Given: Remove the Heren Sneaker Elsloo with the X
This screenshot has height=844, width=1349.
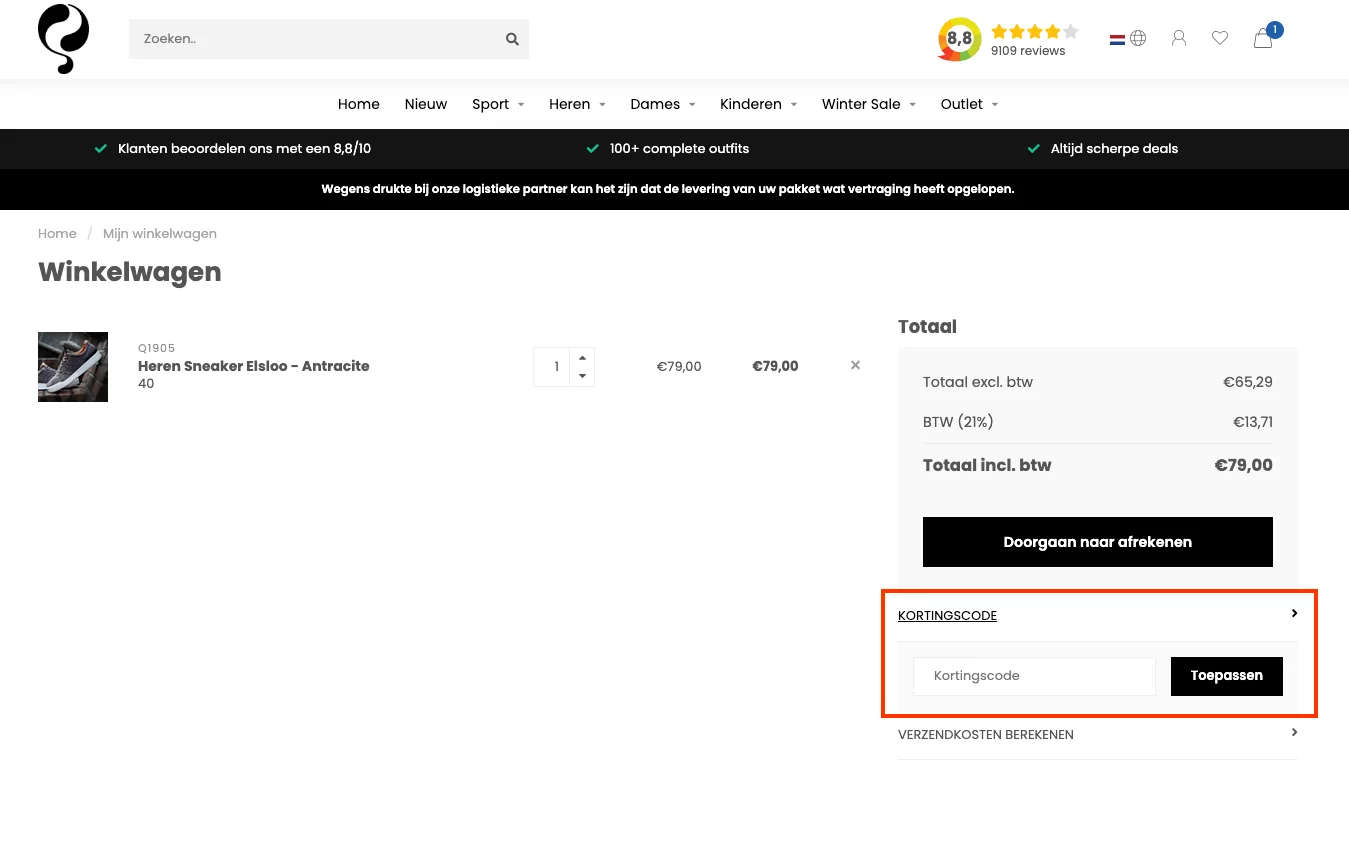Looking at the screenshot, I should point(855,365).
